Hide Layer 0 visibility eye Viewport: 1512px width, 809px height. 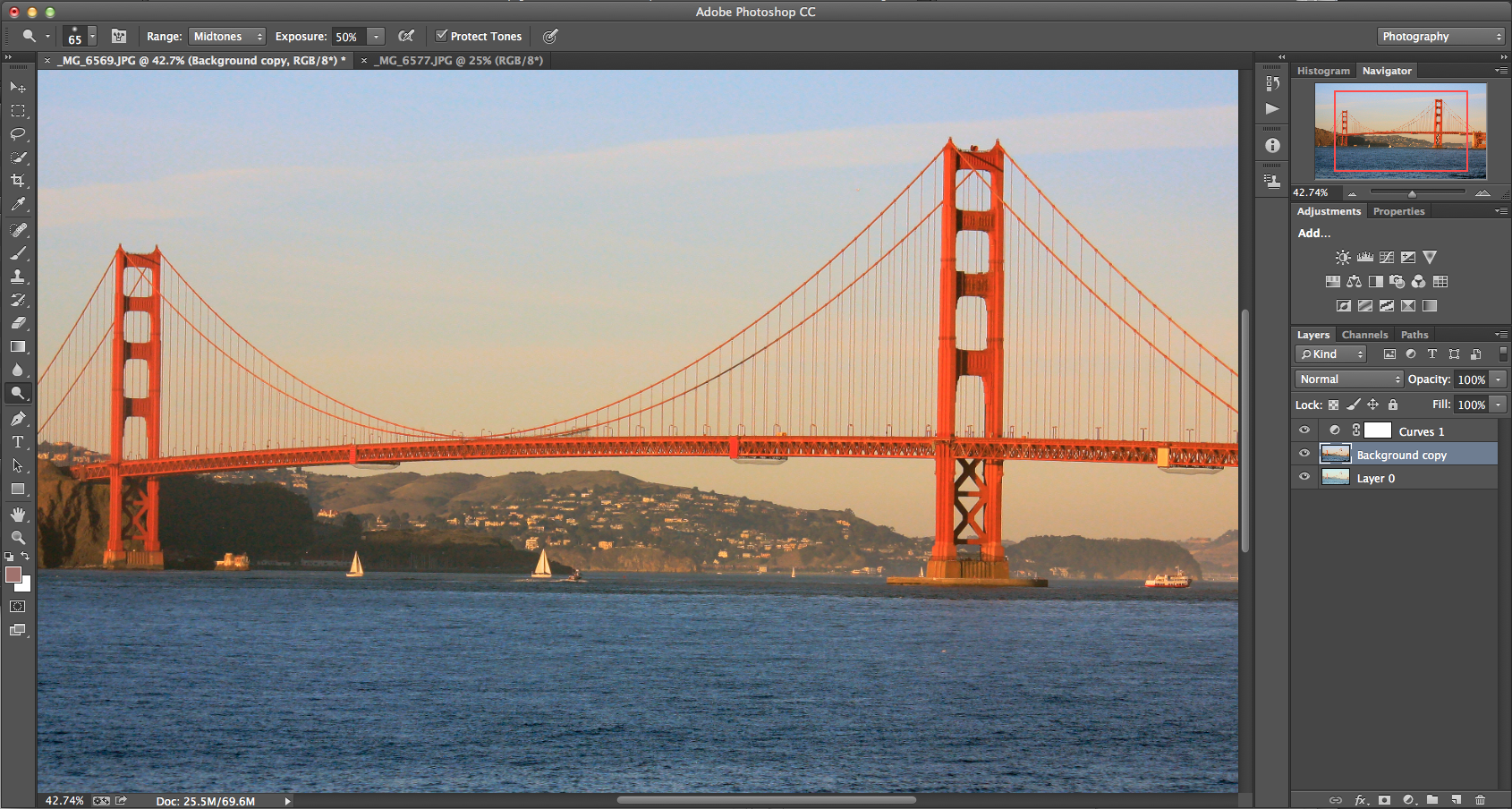(x=1304, y=477)
